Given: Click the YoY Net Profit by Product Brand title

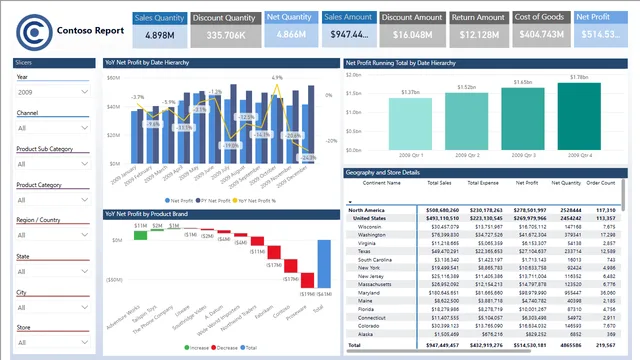Looking at the screenshot, I should click(x=146, y=214).
